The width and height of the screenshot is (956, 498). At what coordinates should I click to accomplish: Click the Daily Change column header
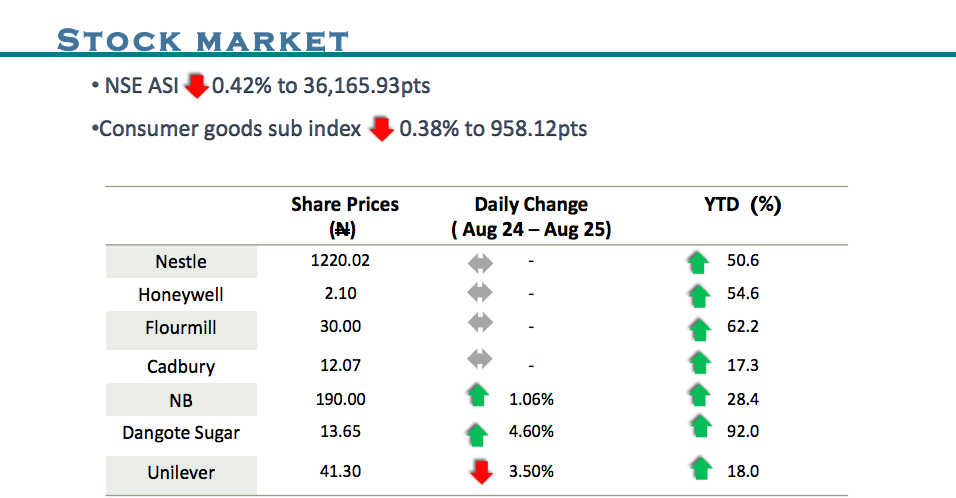click(531, 216)
